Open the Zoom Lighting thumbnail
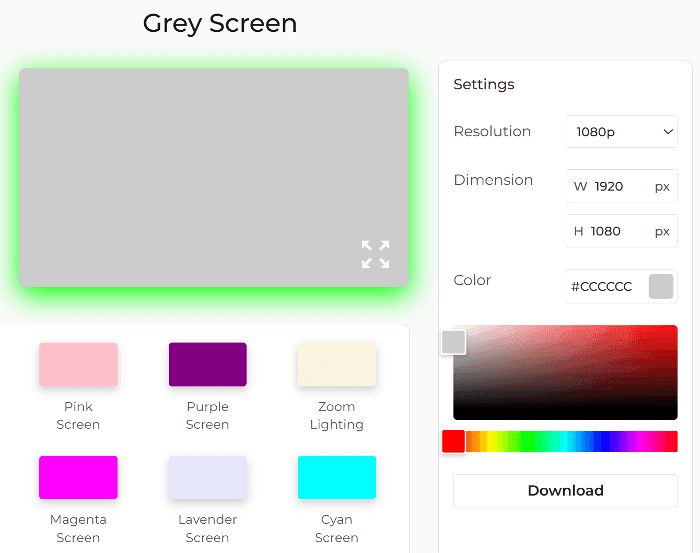 click(337, 364)
